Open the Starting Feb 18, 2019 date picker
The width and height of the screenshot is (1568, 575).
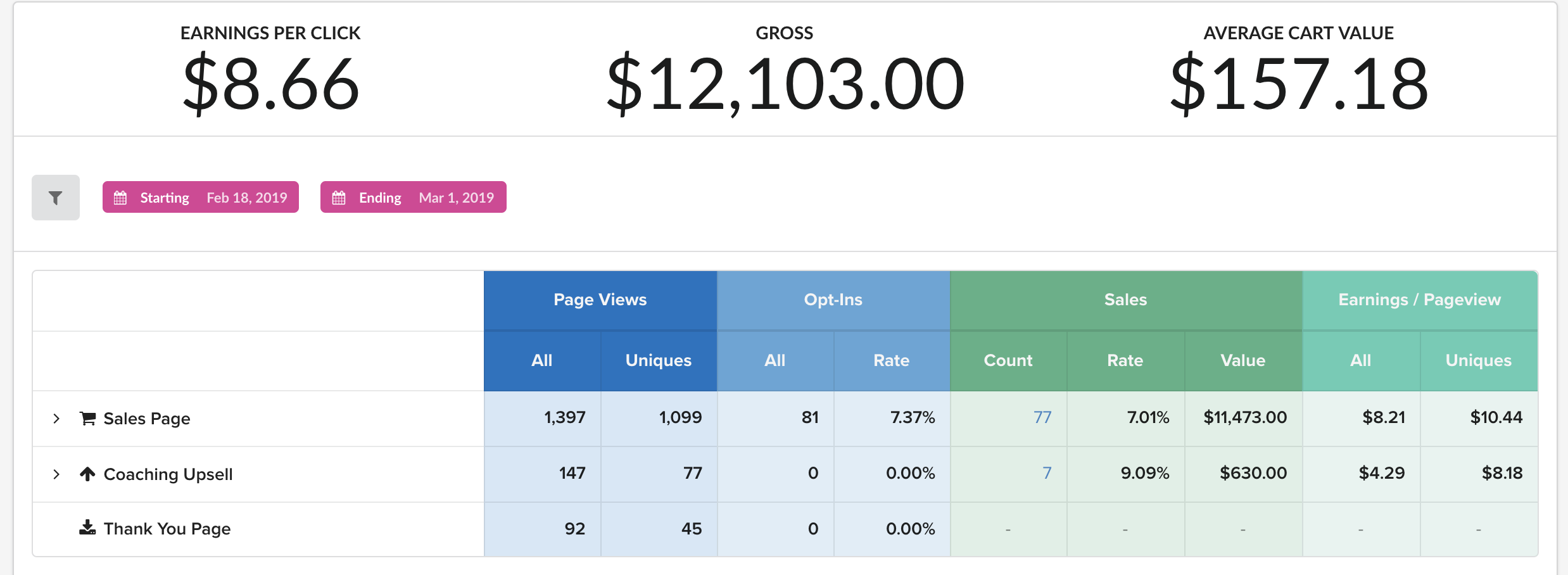(x=201, y=197)
